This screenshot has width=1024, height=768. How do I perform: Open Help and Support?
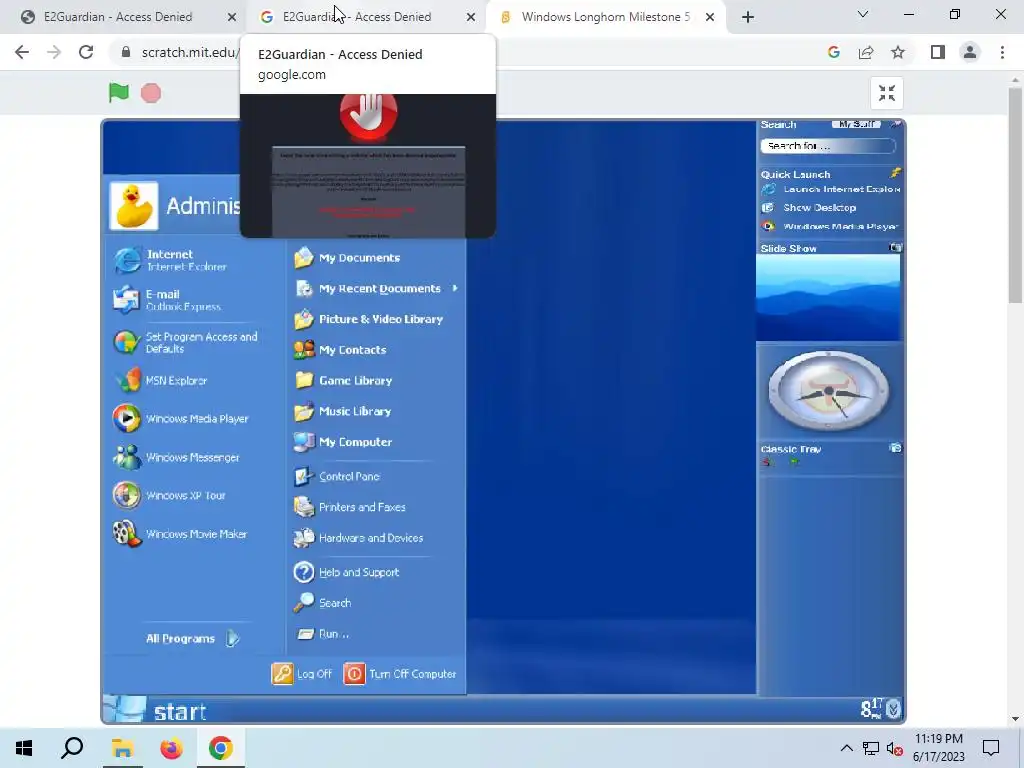(x=346, y=572)
